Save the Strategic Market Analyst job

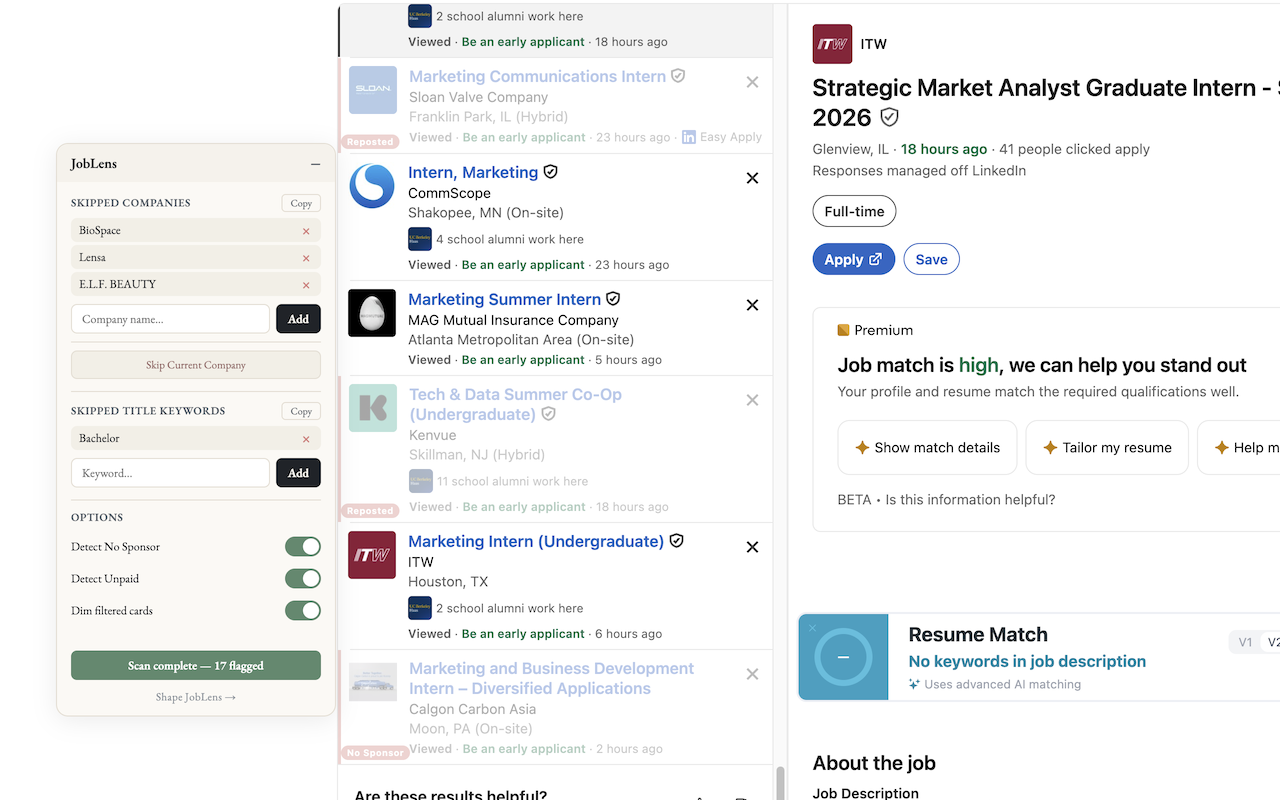click(931, 260)
